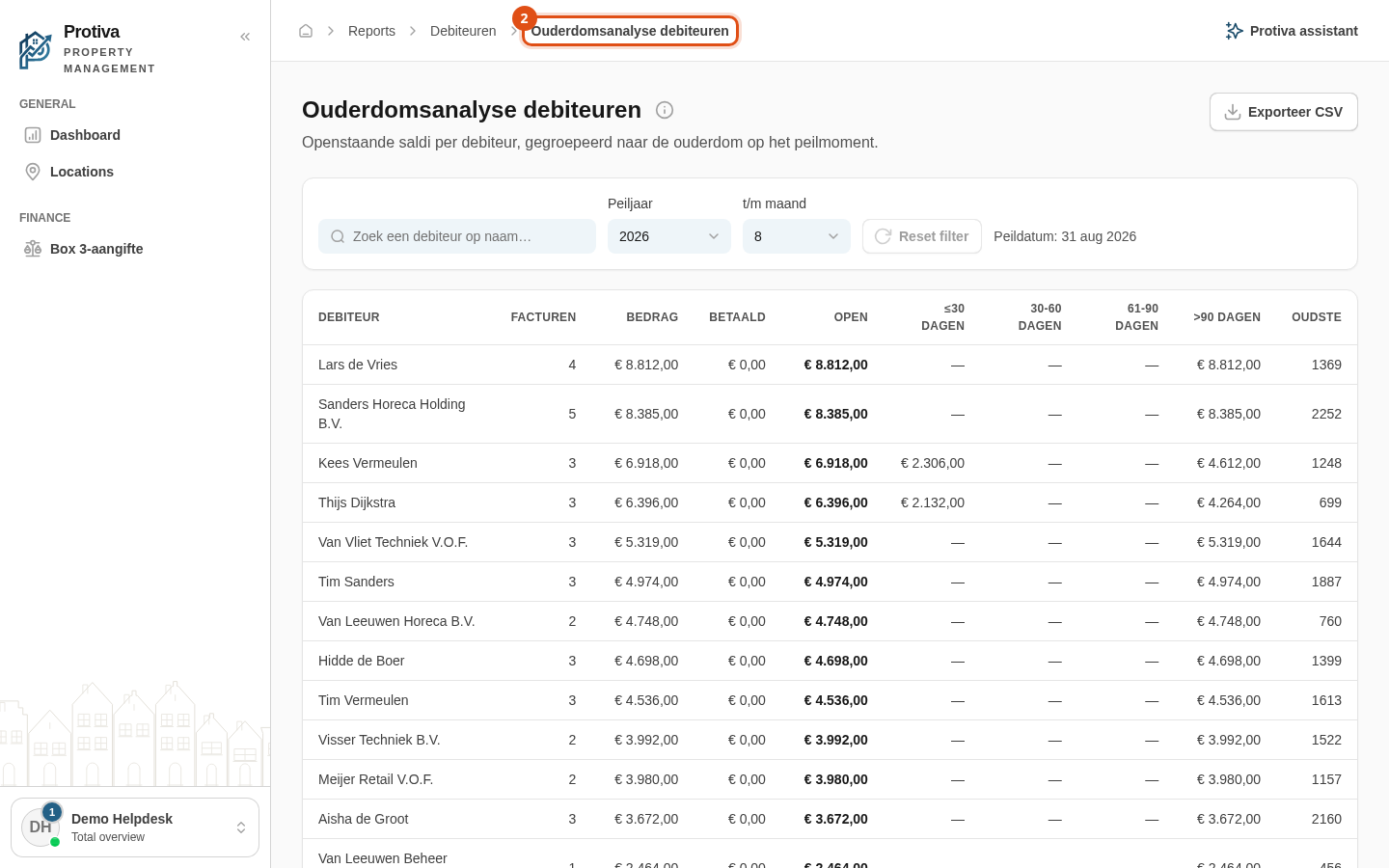
Task: Click the Exporteer CSV button
Action: point(1284,112)
